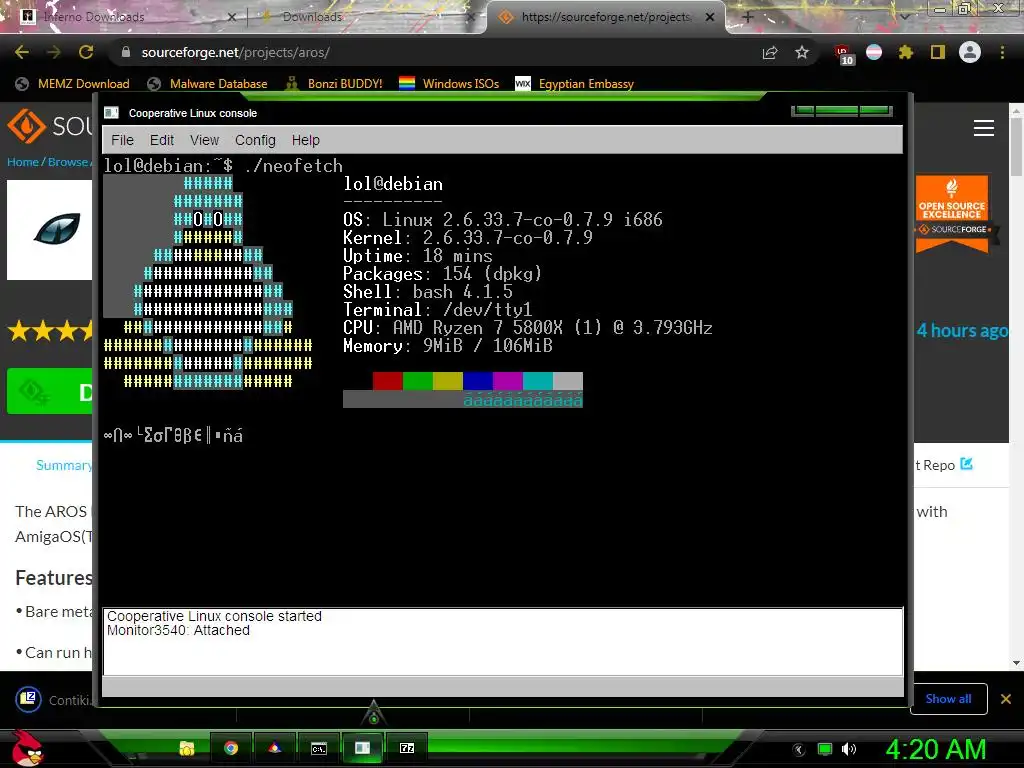Click the green Download button
This screenshot has width=1024, height=768.
(x=50, y=391)
